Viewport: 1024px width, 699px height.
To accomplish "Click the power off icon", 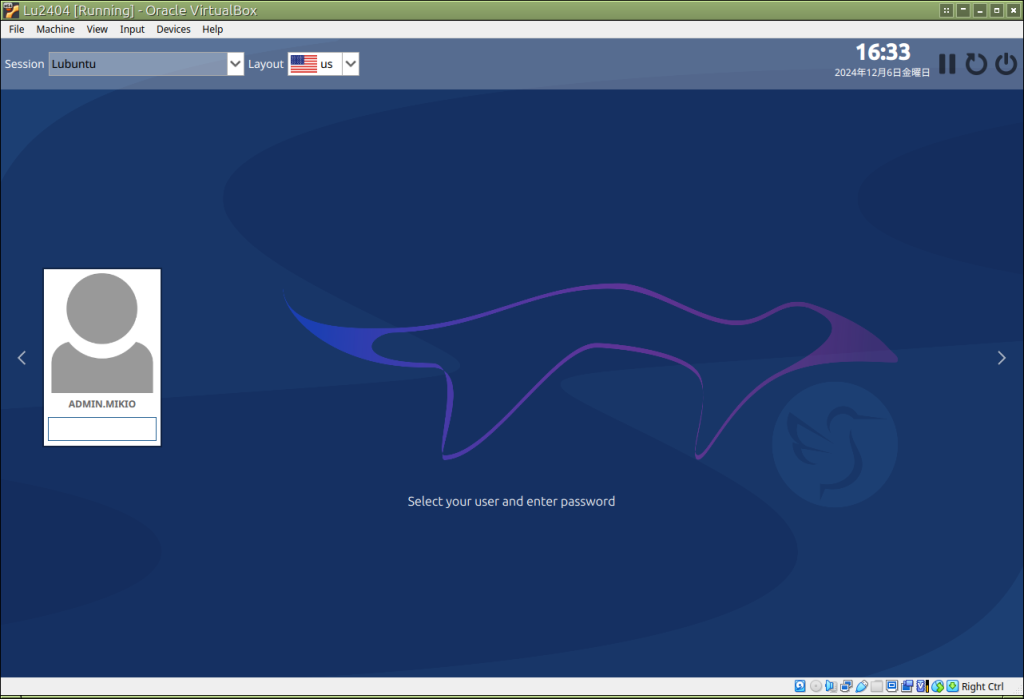I will click(1005, 64).
